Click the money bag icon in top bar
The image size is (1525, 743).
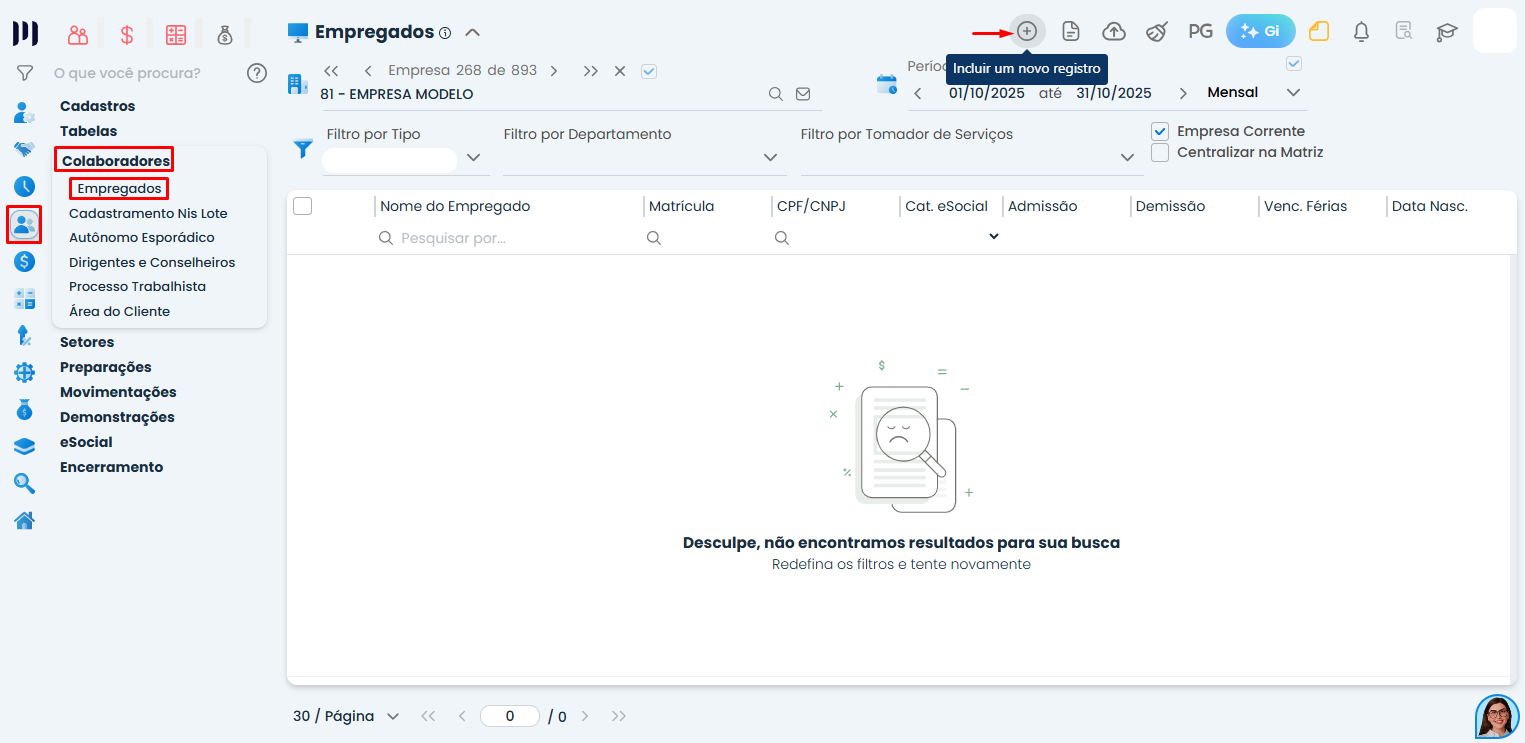(225, 34)
